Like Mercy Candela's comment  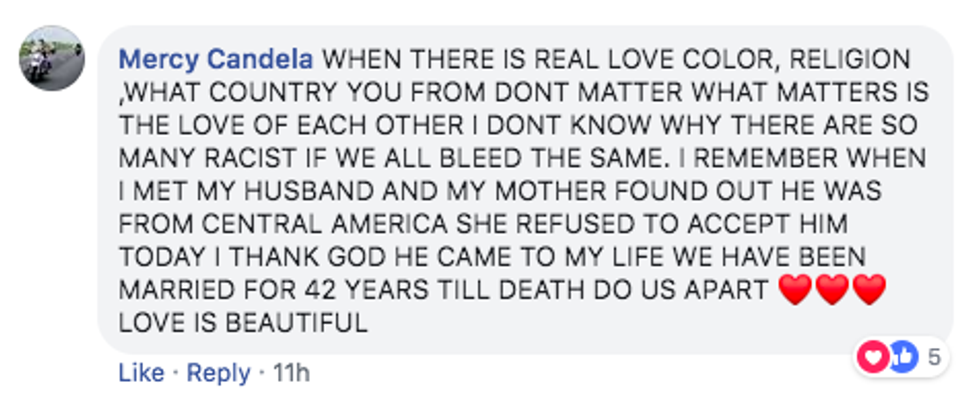point(141,373)
